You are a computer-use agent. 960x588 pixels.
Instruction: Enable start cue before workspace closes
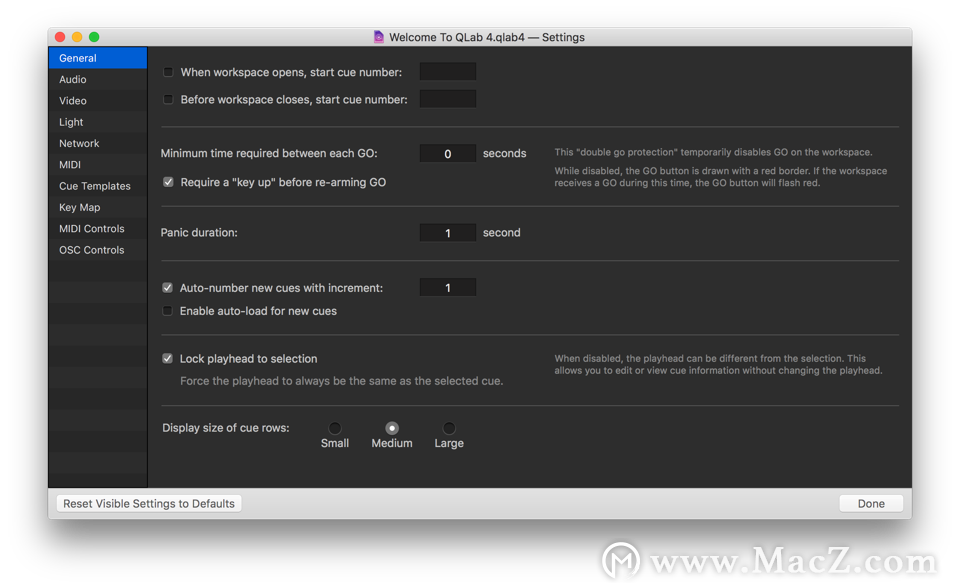(x=168, y=99)
